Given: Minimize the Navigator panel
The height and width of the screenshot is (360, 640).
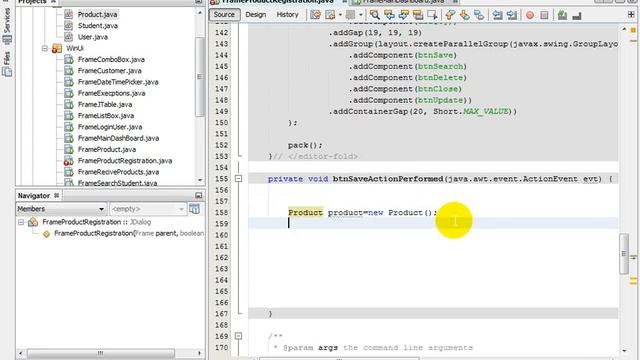Looking at the screenshot, I should (198, 196).
